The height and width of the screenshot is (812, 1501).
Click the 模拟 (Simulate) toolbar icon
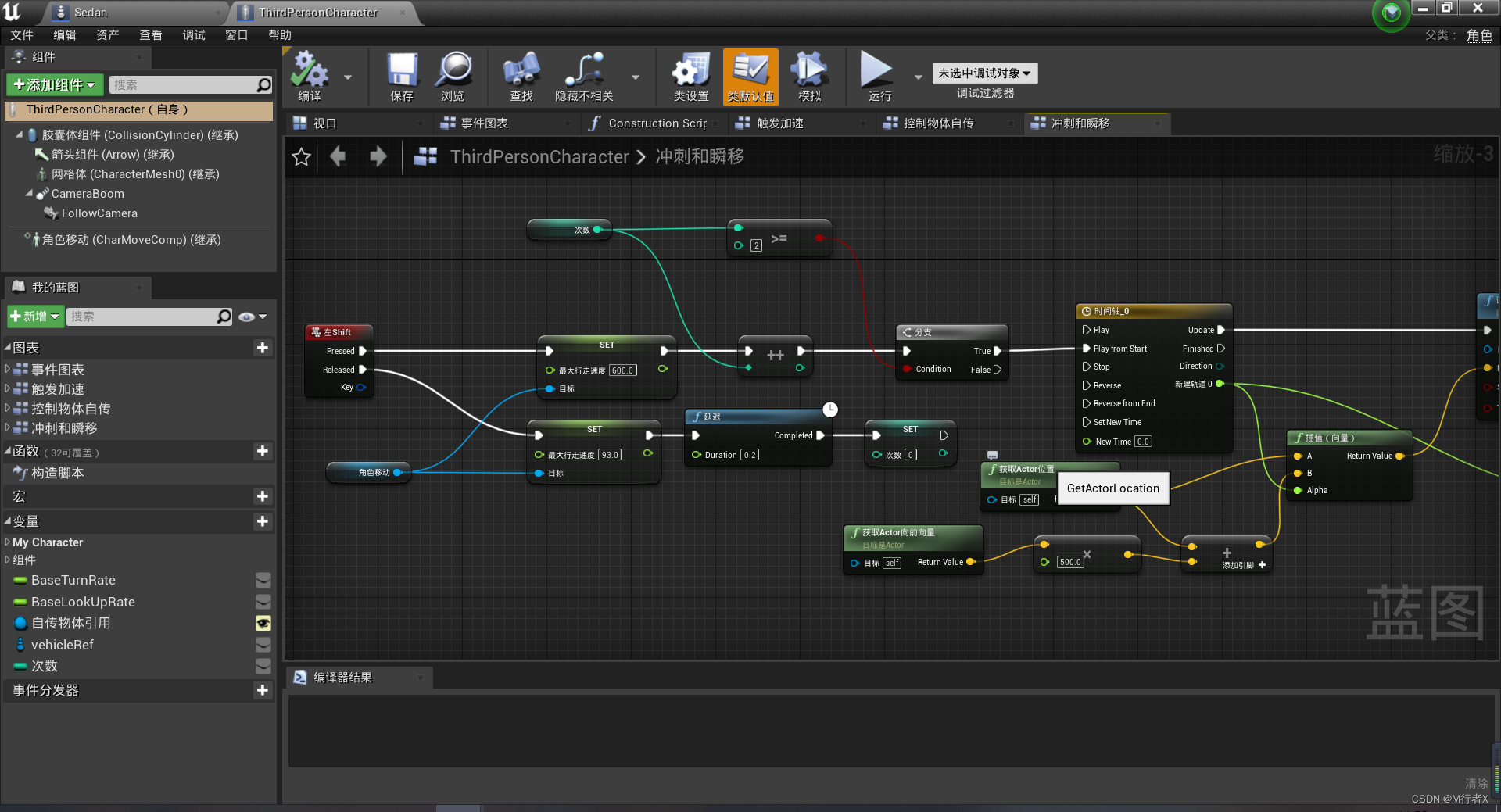click(x=809, y=70)
